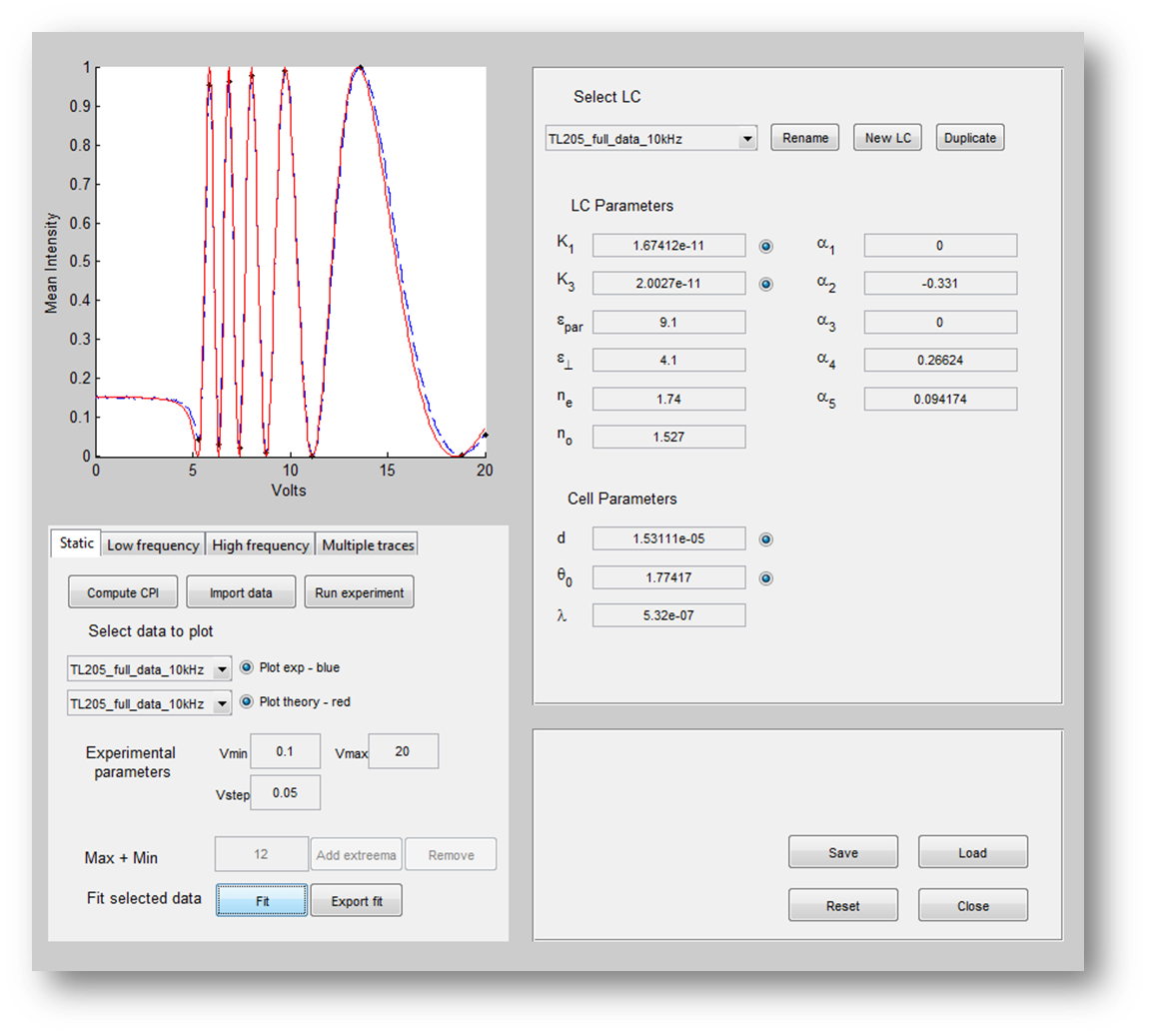Image resolution: width=1149 pixels, height=1036 pixels.
Task: Toggle the cell thickness d radio button
Action: click(765, 540)
